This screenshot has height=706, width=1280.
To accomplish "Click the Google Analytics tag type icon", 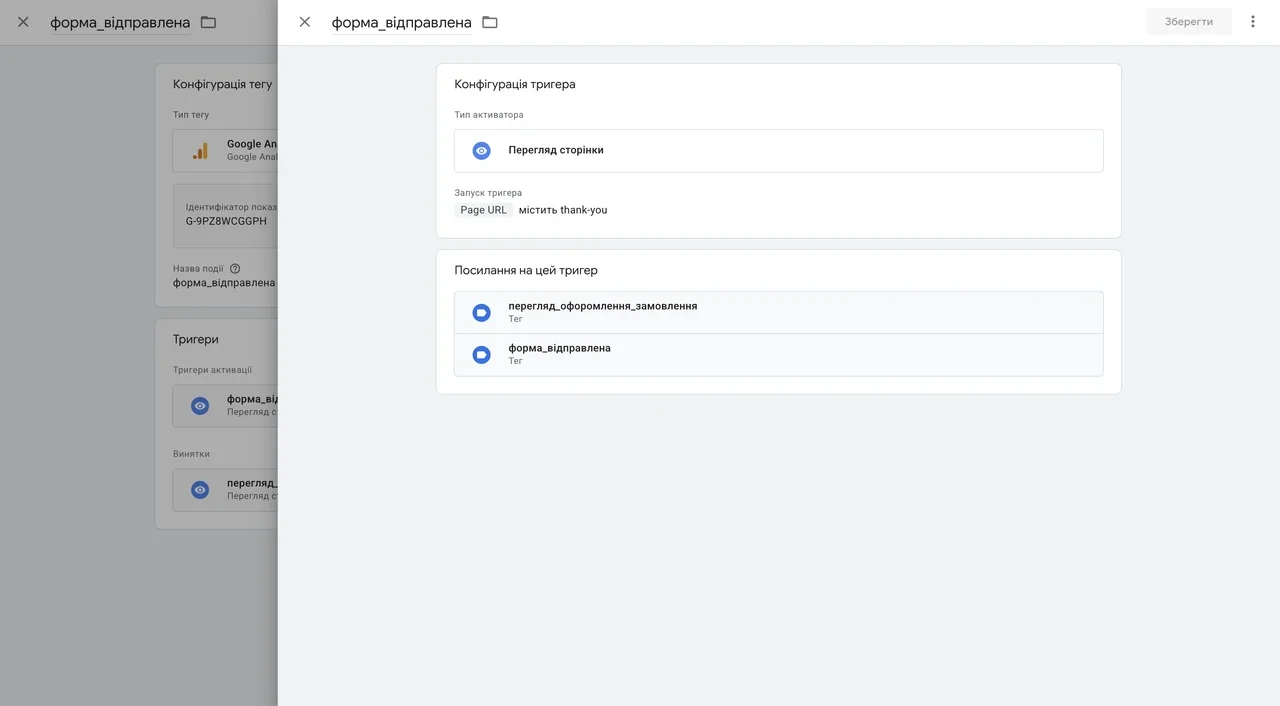I will point(200,151).
